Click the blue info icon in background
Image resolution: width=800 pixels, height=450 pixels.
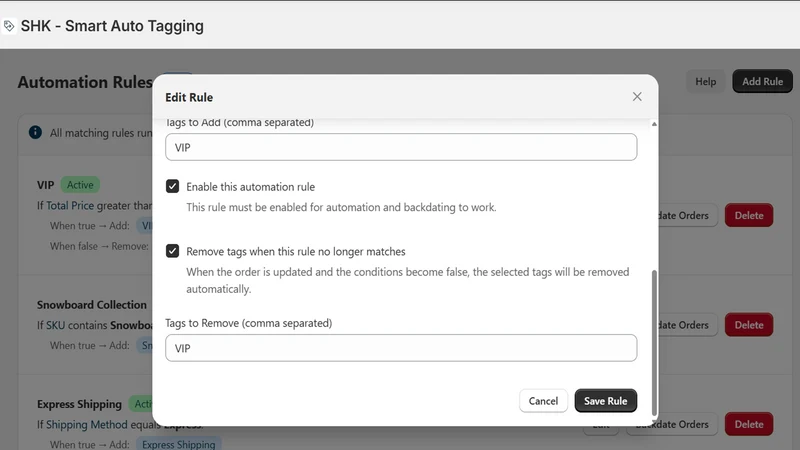tap(35, 133)
